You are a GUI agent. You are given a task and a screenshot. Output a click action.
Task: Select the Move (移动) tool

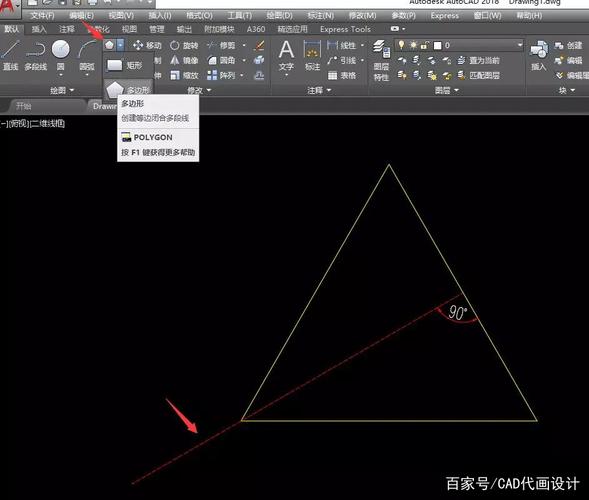(147, 45)
